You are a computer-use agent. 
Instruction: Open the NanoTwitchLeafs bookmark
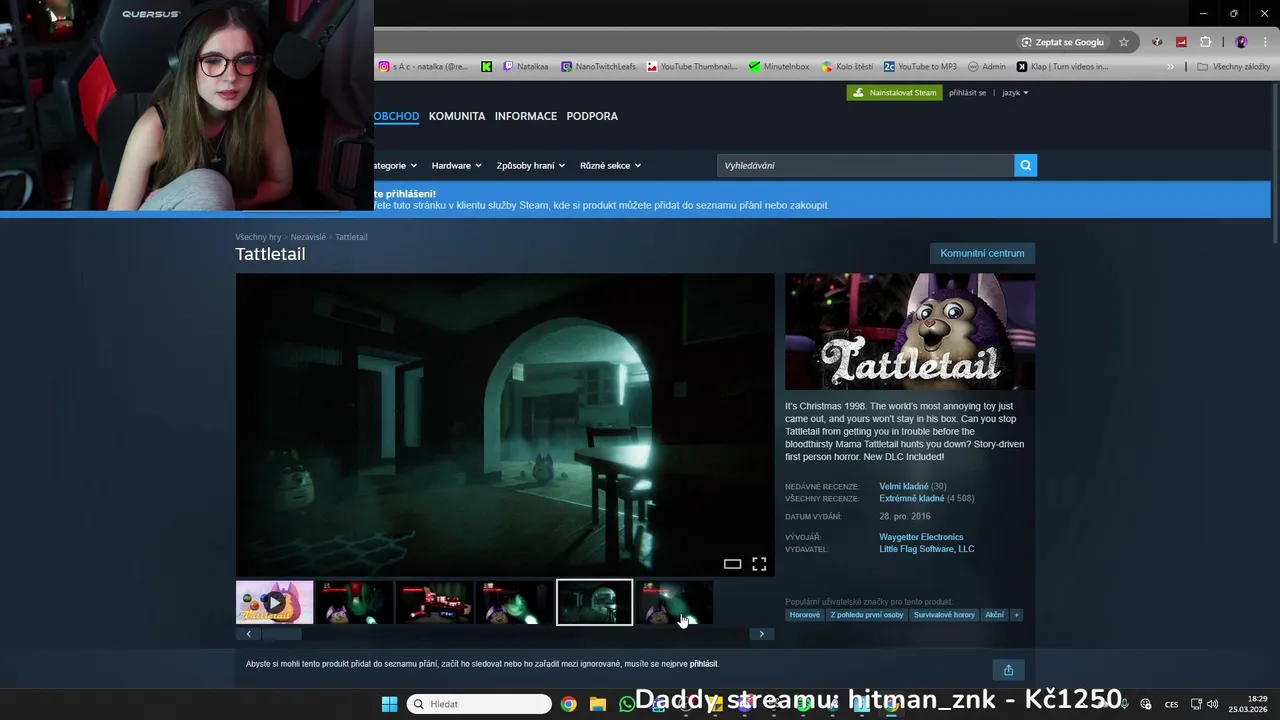[598, 67]
